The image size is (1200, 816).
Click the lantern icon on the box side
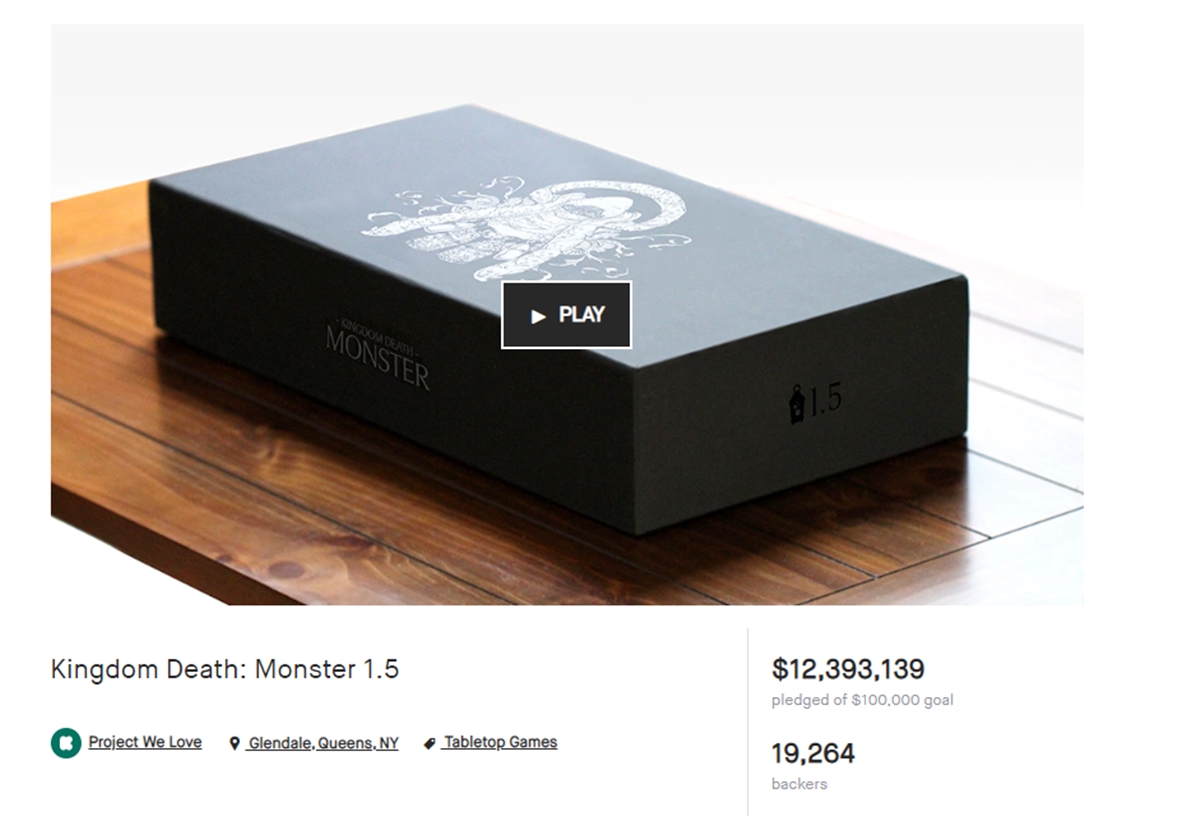click(x=797, y=402)
